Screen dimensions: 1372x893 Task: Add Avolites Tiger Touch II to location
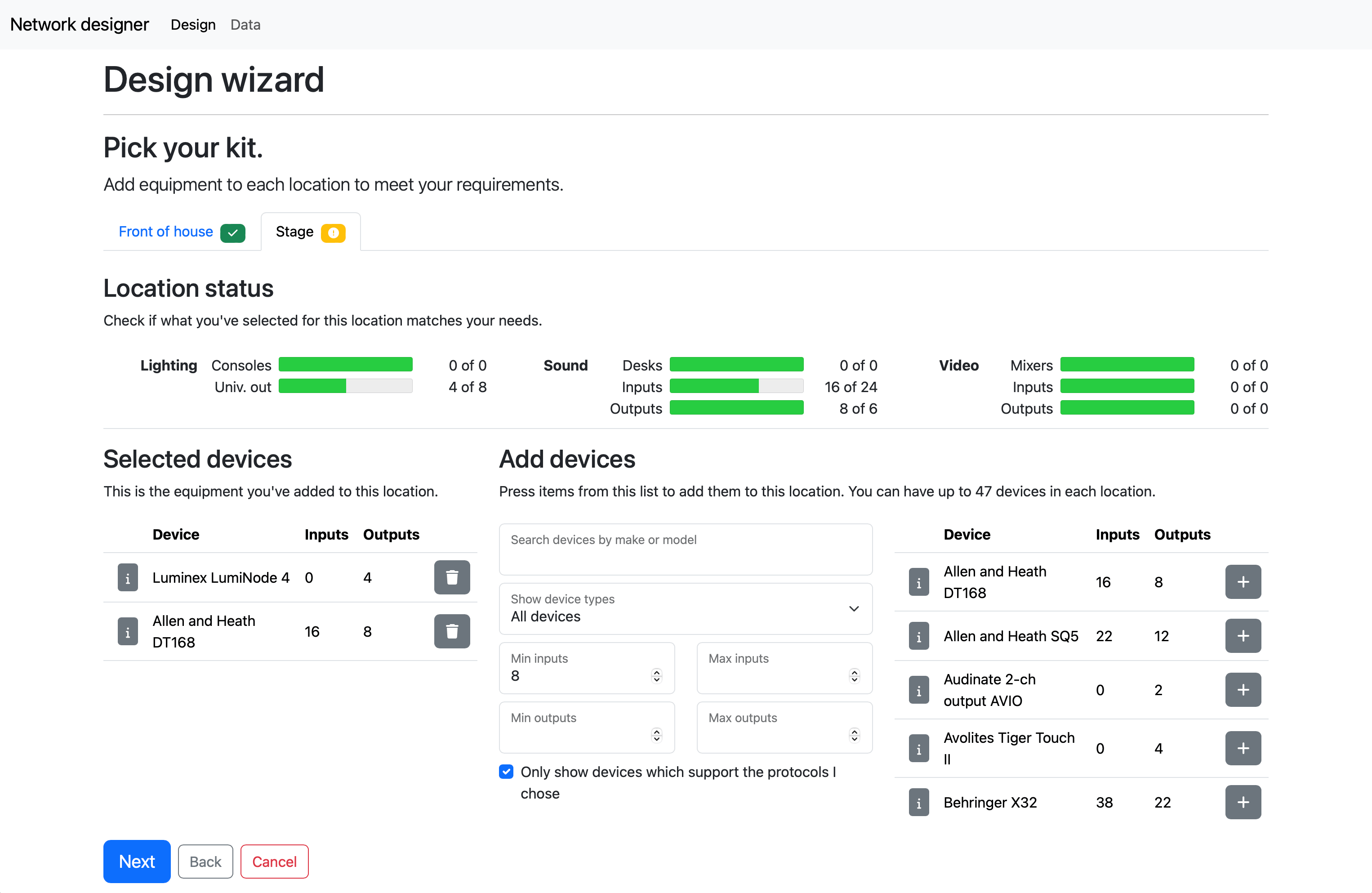1243,748
